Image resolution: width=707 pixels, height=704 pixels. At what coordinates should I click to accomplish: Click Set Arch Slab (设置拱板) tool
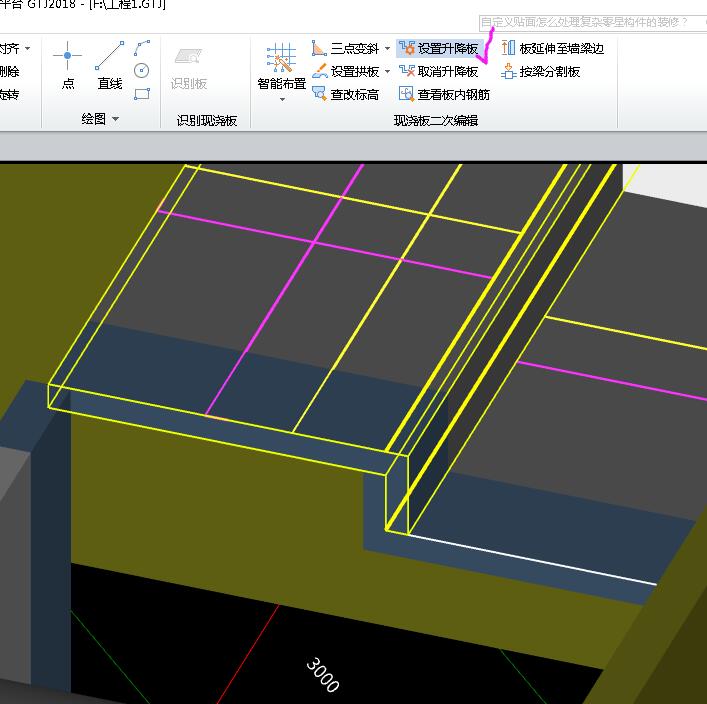345,71
